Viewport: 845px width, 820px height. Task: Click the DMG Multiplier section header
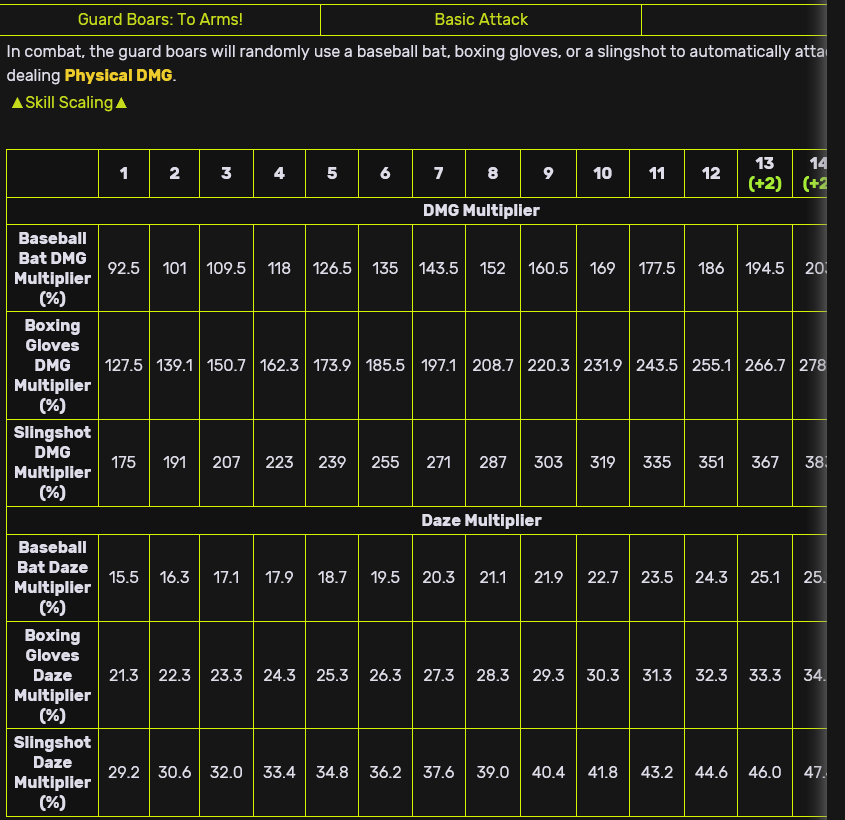(x=481, y=211)
